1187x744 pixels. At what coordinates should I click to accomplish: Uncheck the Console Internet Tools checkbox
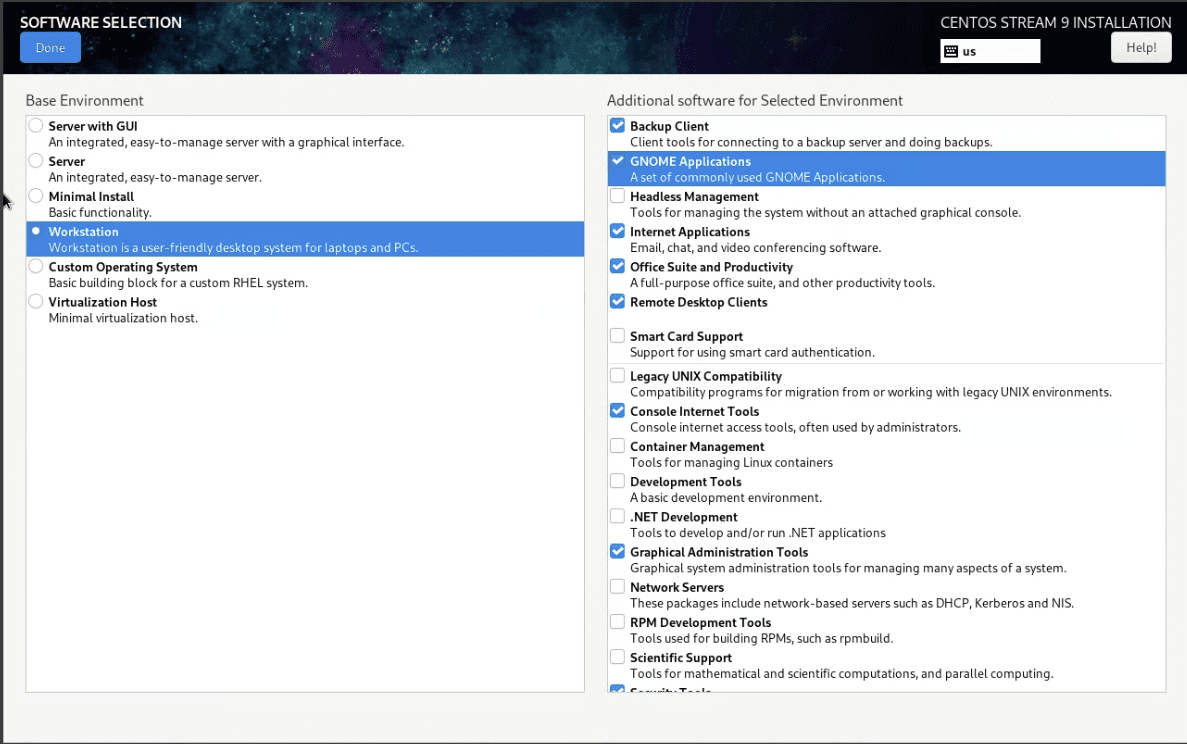[x=618, y=411]
